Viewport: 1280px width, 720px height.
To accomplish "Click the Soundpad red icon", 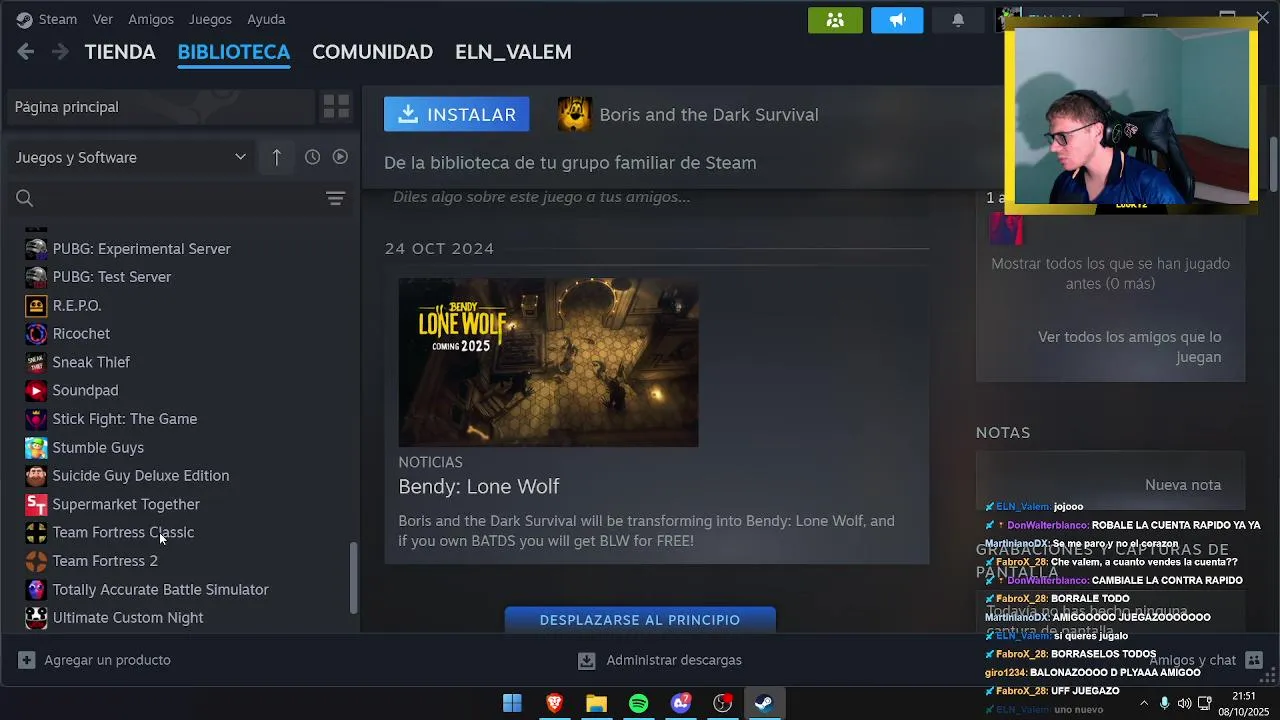I will click(x=36, y=391).
